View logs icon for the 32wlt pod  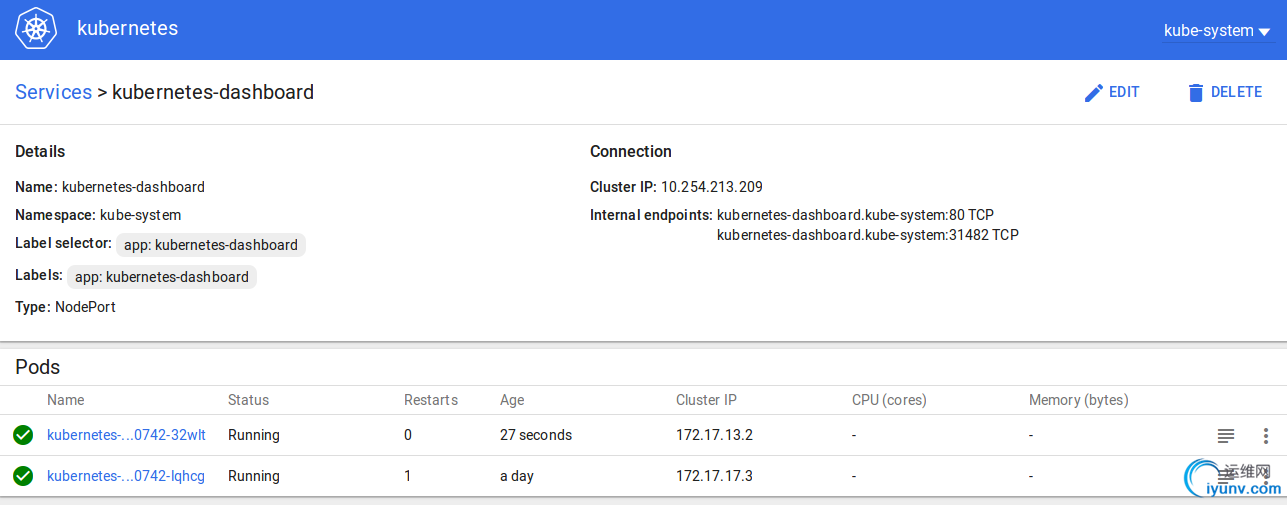1225,435
